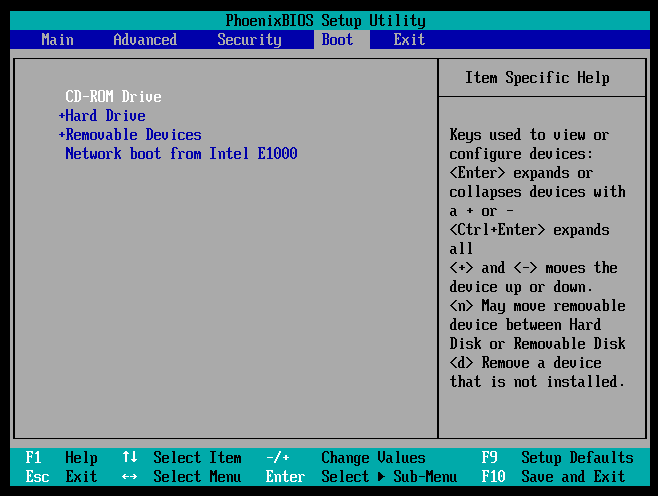Select the Removable Devices boot entry
The width and height of the screenshot is (658, 496).
[133, 134]
